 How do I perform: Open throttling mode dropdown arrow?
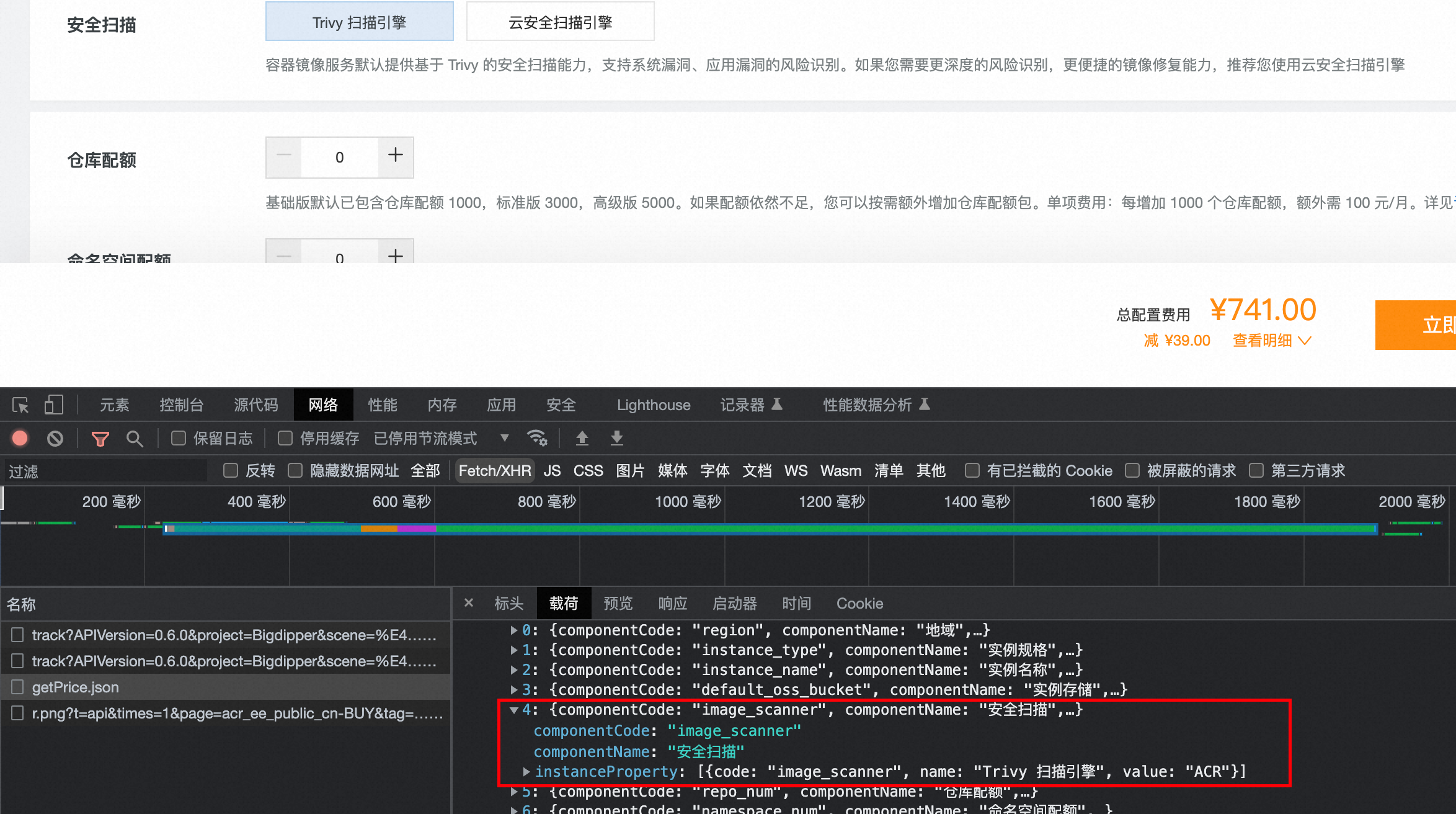505,438
